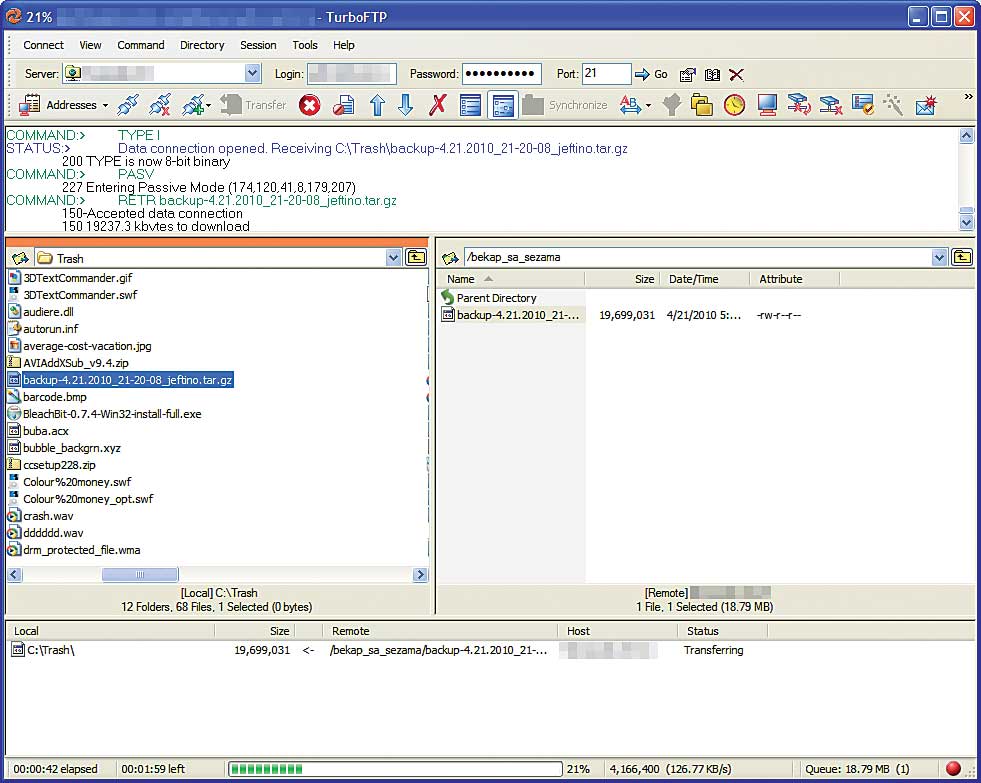The image size is (981, 783).
Task: Click the red status indicator in status bar
Action: click(x=953, y=769)
